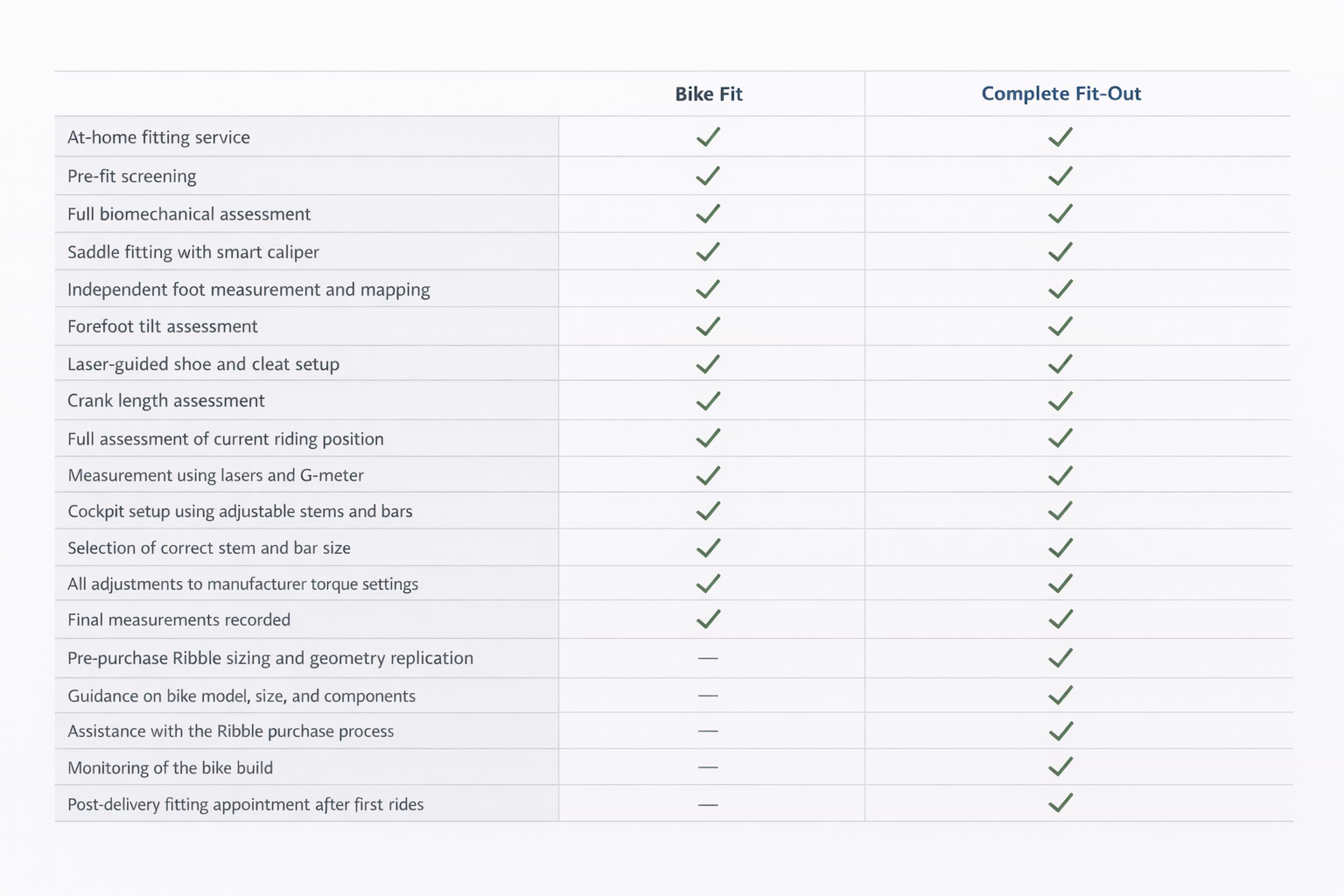
Task: Click Bike Fit checkmark for Cockpit setup row
Action: click(708, 511)
